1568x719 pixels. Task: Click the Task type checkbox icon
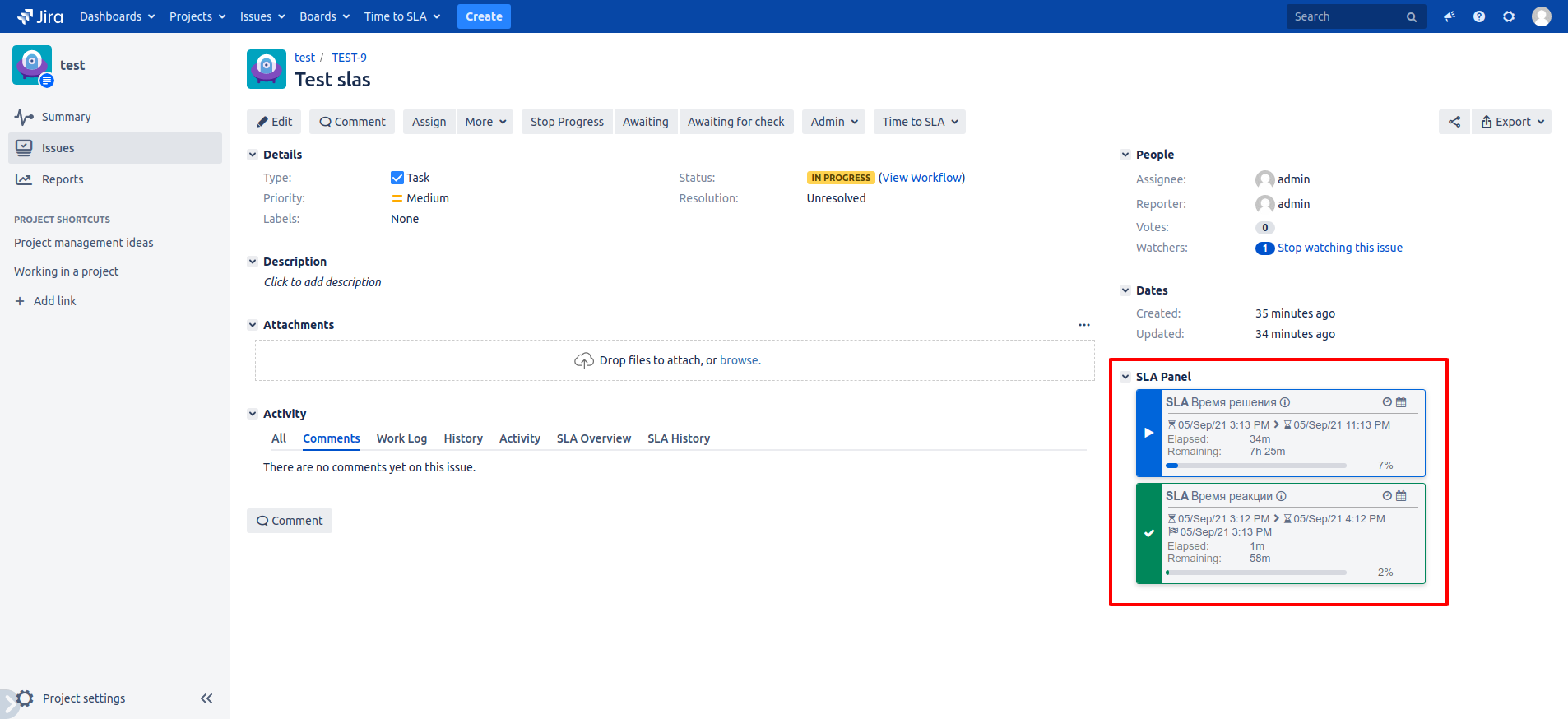397,178
